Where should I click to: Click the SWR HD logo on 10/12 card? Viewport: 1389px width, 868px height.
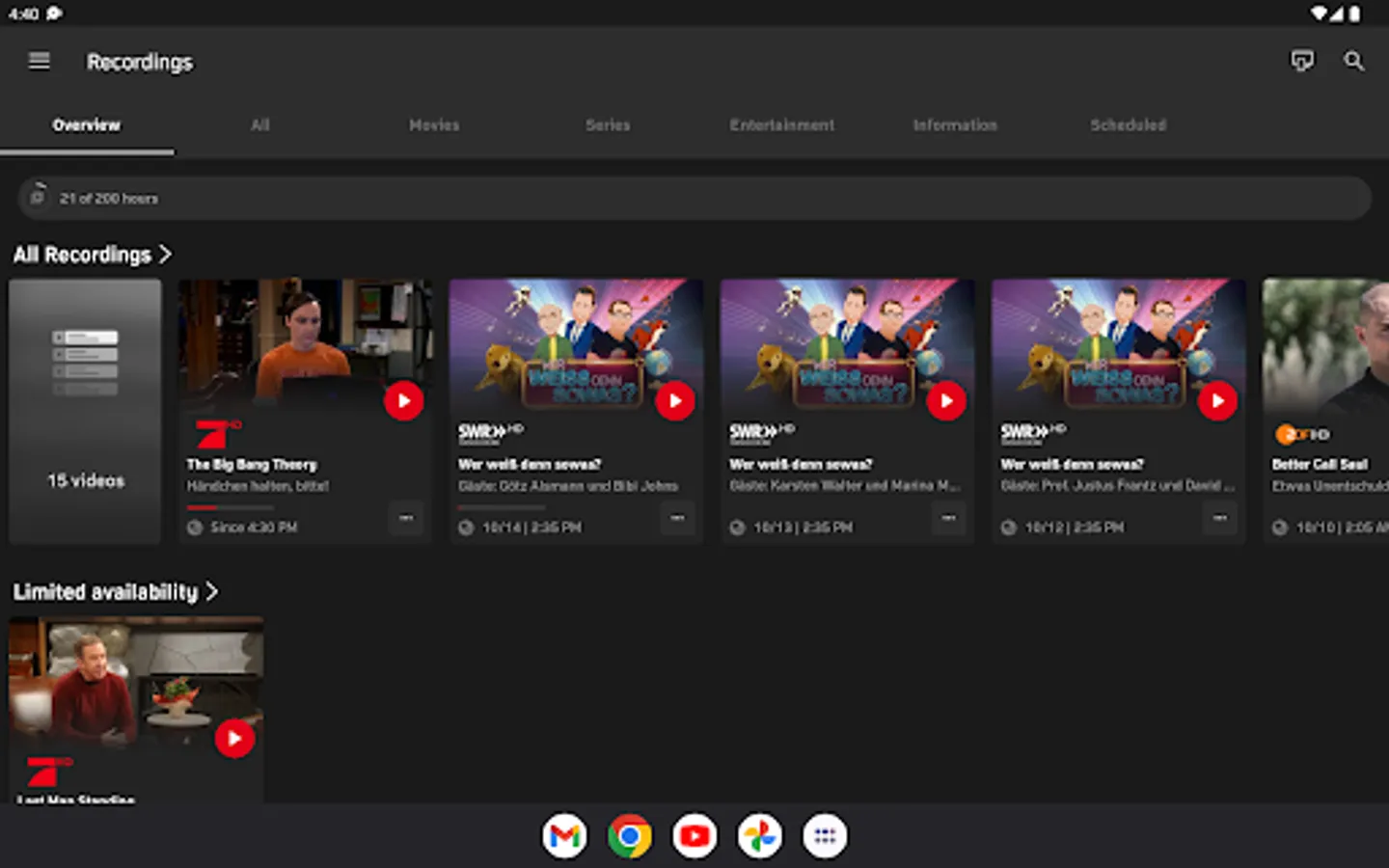pyautogui.click(x=1032, y=432)
